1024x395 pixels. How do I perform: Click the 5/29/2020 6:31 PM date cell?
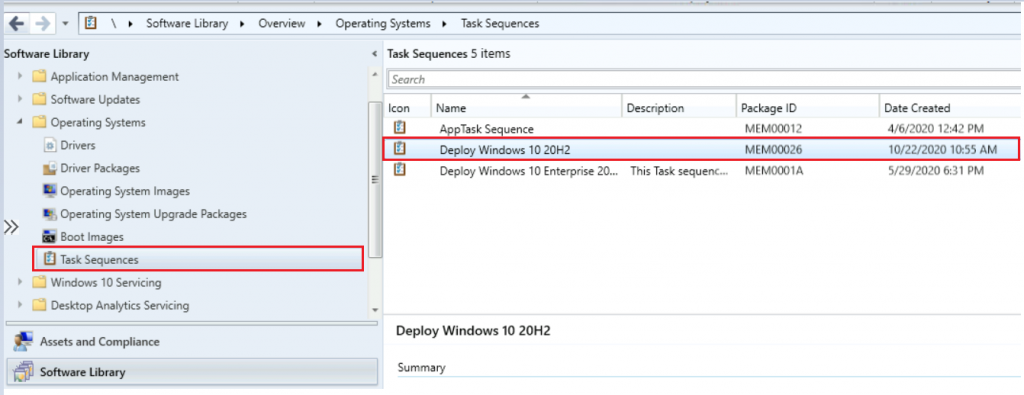(936, 171)
